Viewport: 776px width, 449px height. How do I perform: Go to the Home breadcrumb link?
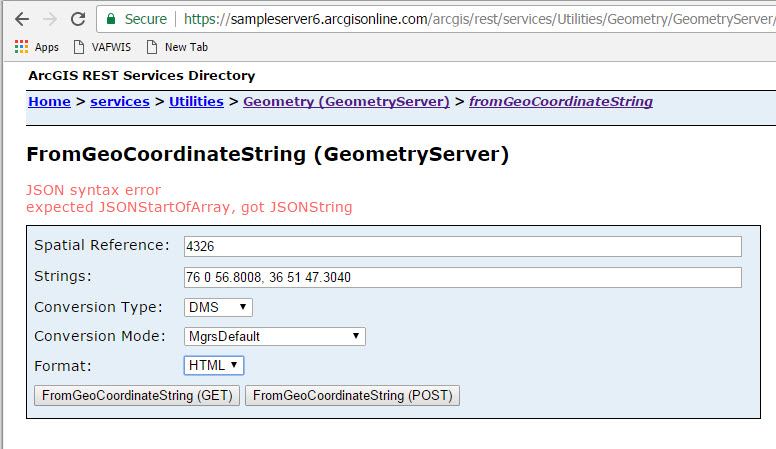pos(49,102)
